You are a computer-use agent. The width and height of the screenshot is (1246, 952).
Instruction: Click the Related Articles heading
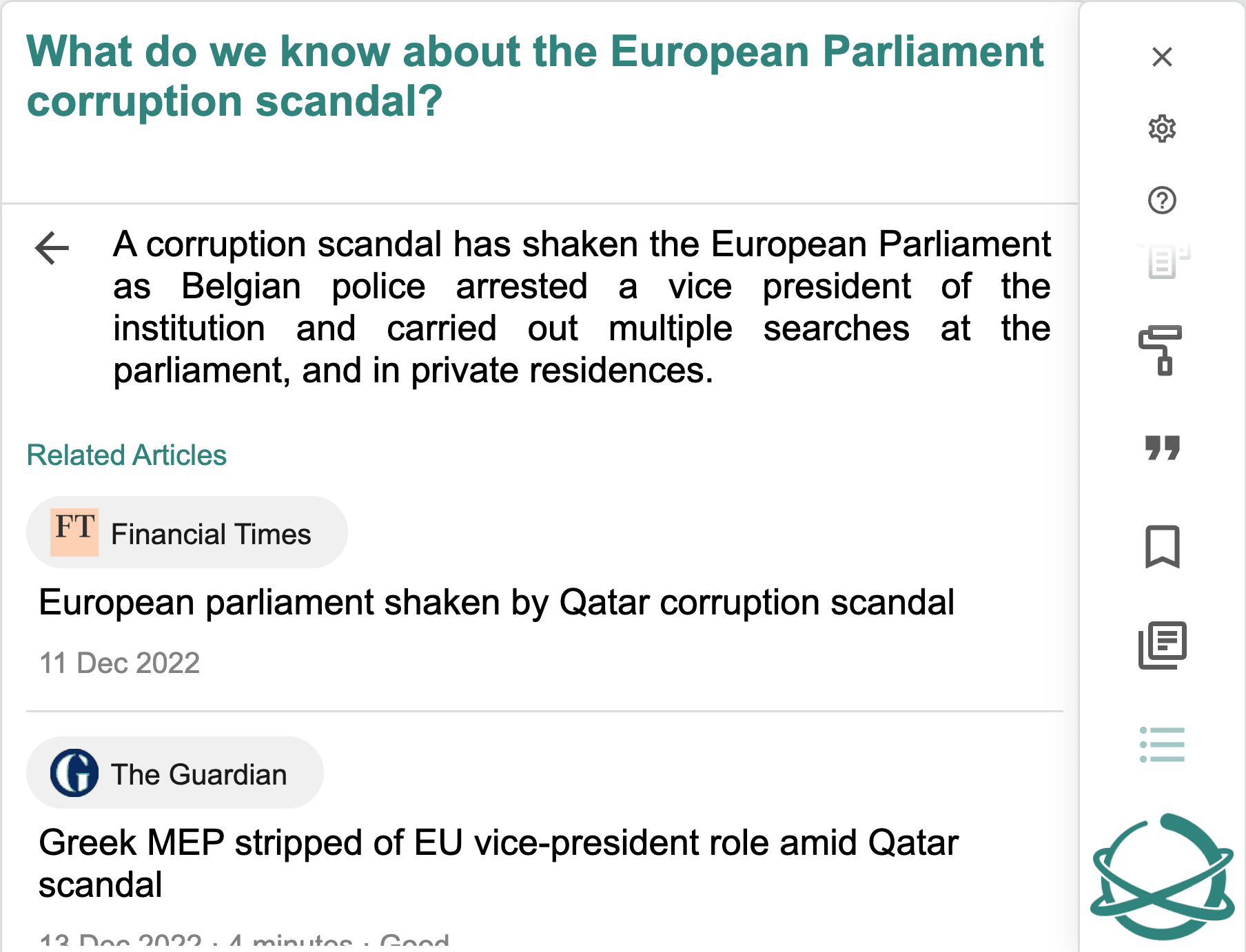coord(127,455)
